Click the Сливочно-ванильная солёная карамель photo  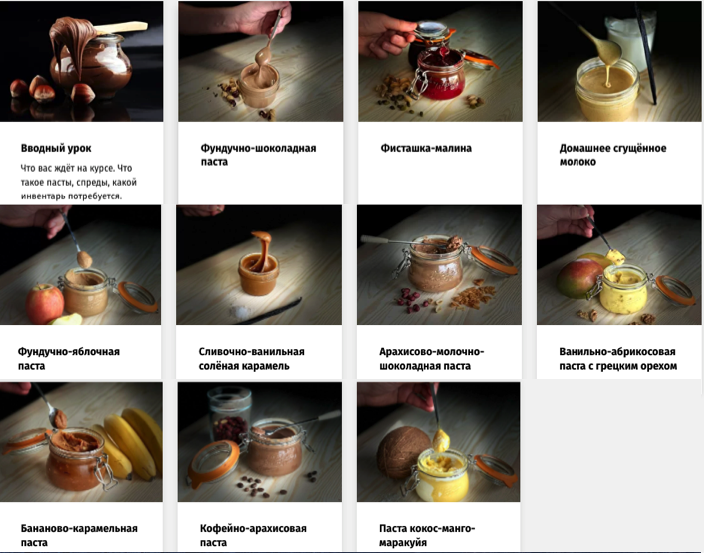pyautogui.click(x=259, y=265)
